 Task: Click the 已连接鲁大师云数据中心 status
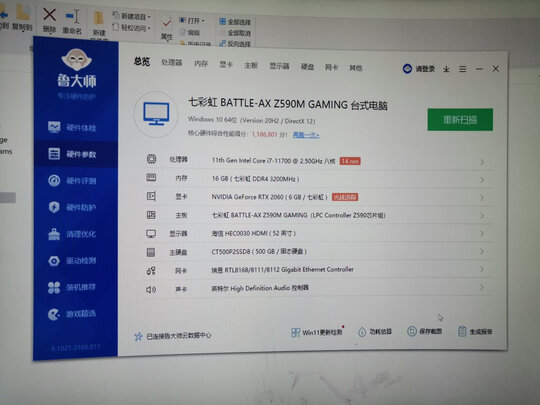(173, 336)
